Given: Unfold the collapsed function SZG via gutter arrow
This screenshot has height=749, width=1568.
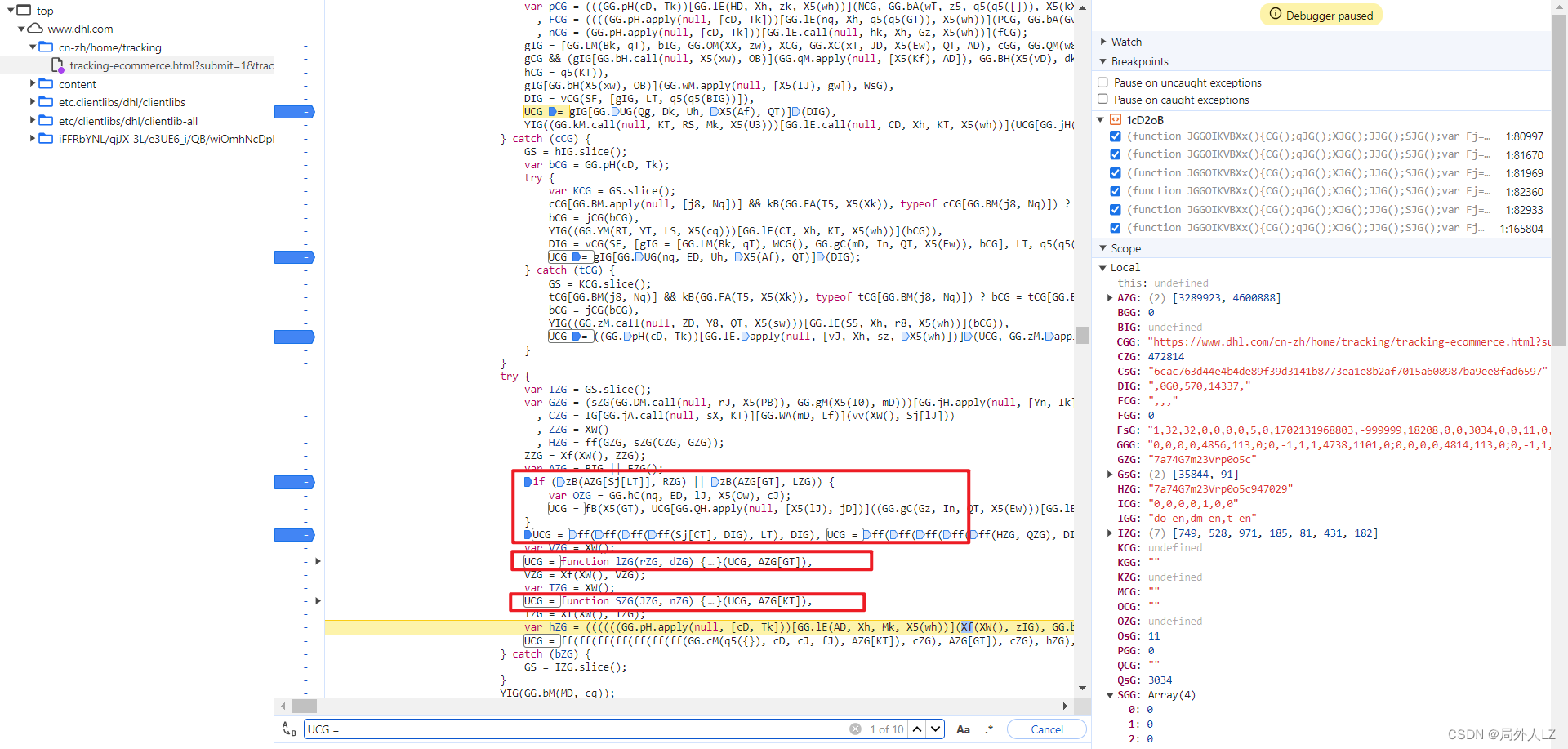Looking at the screenshot, I should (318, 601).
